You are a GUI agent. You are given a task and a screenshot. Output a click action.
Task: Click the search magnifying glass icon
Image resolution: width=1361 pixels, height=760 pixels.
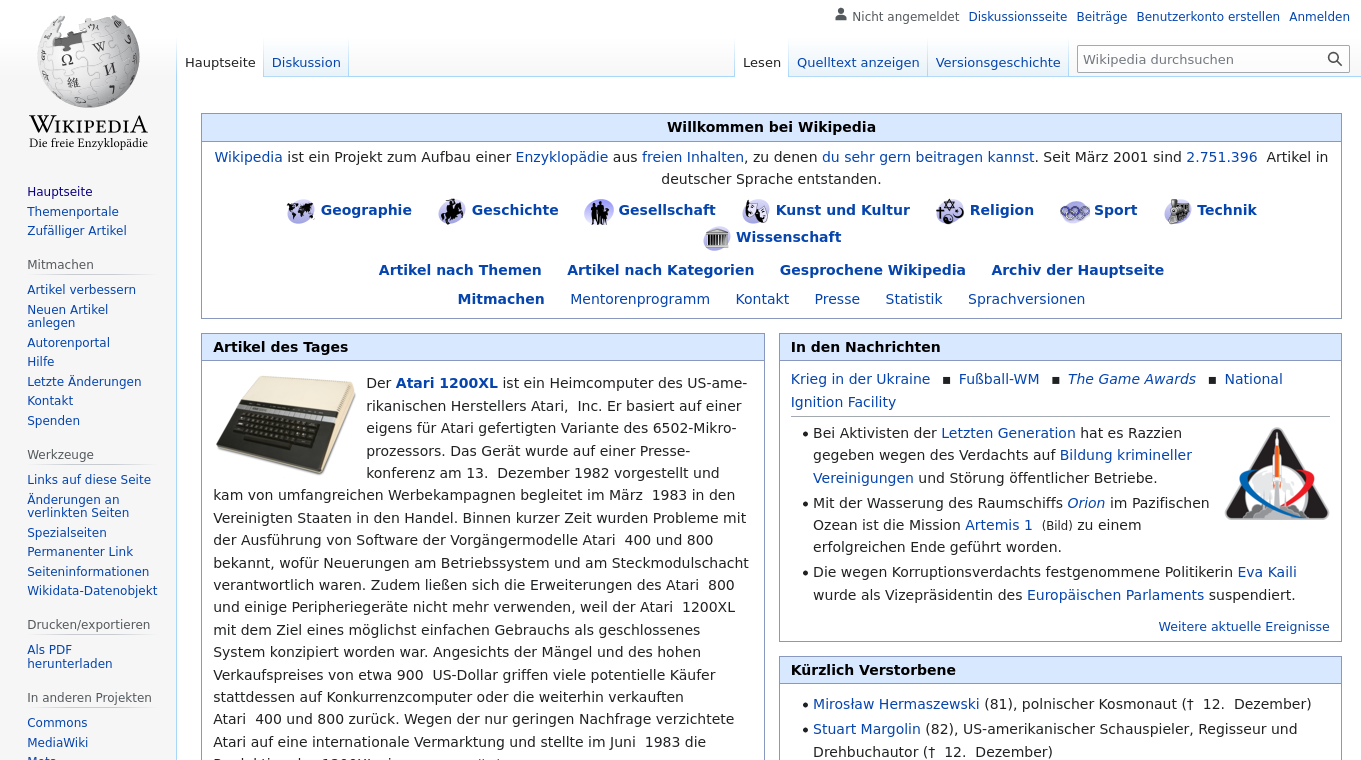point(1334,59)
